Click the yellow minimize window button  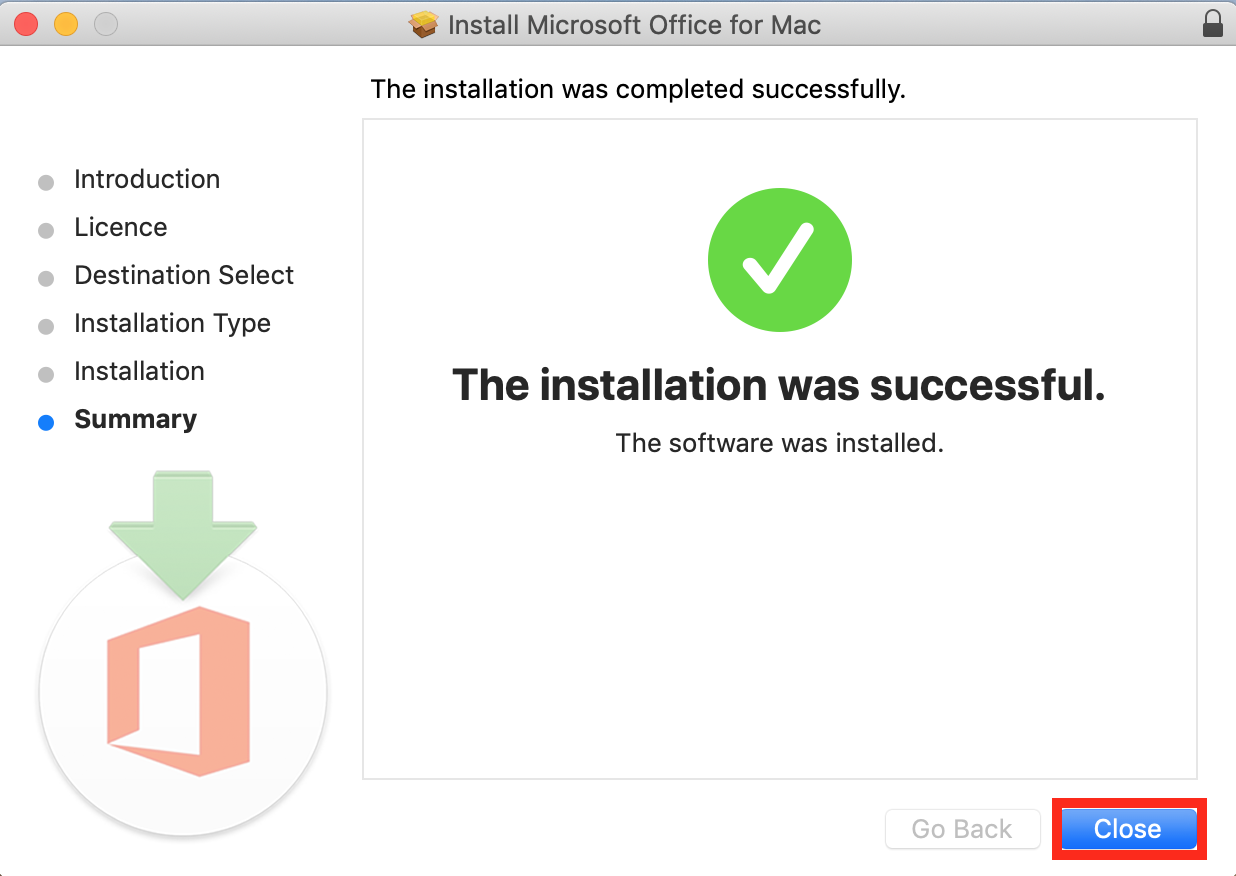click(x=66, y=24)
